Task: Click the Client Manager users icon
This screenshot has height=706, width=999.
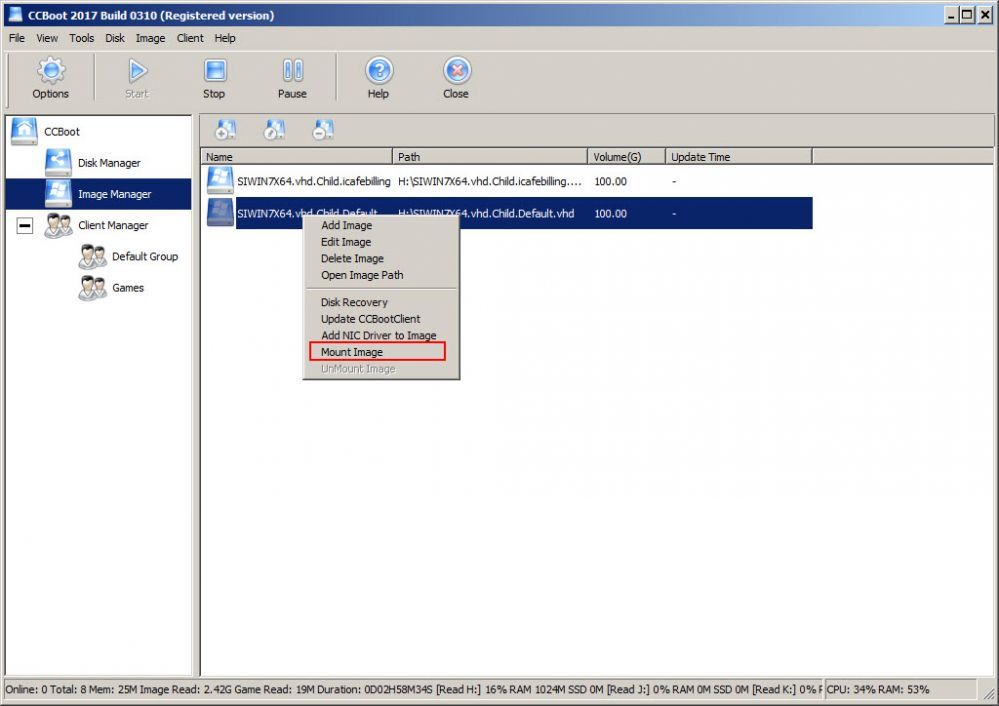Action: coord(58,225)
